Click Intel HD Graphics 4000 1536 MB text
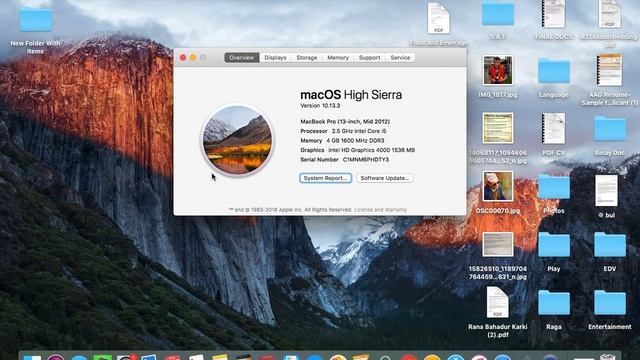Viewport: 640px width, 360px height. [x=371, y=150]
